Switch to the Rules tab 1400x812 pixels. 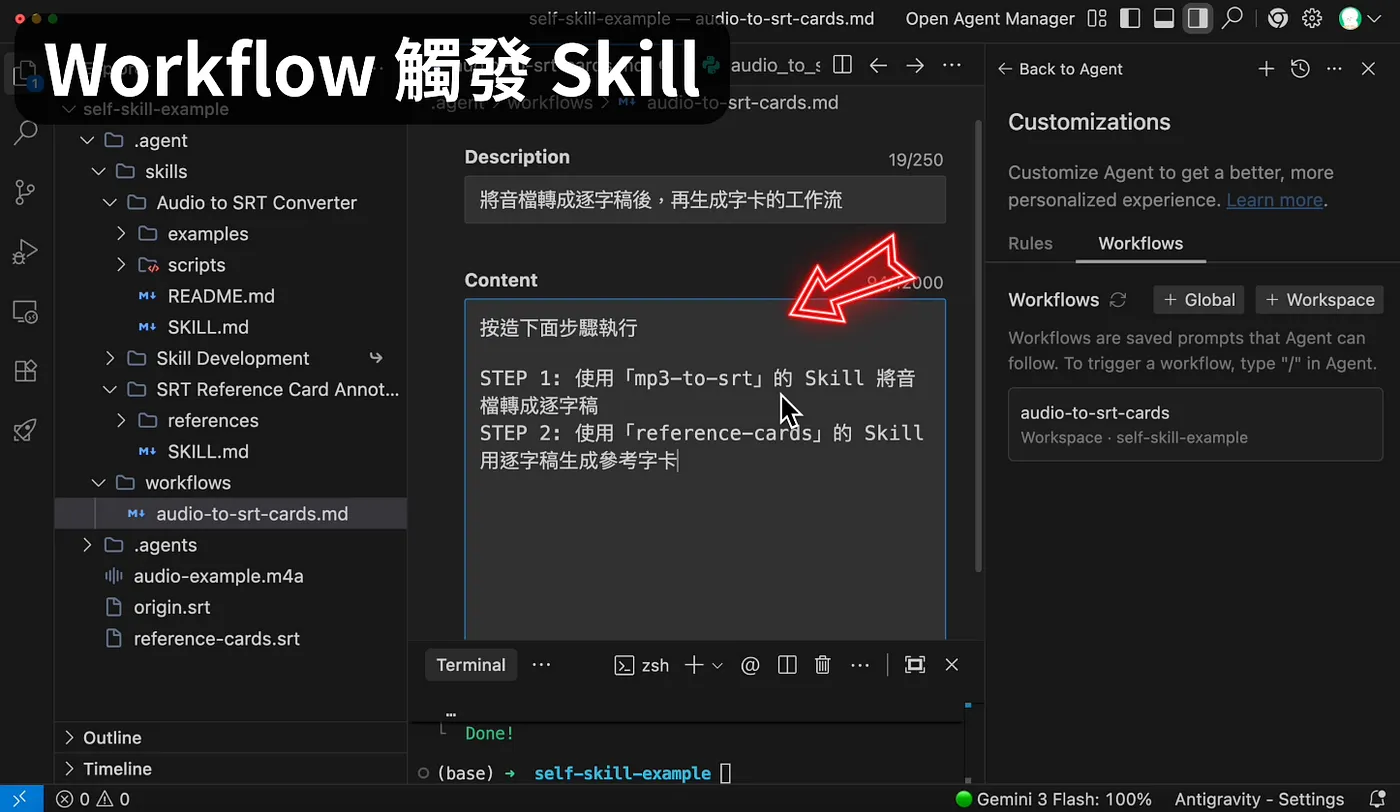(x=1030, y=243)
